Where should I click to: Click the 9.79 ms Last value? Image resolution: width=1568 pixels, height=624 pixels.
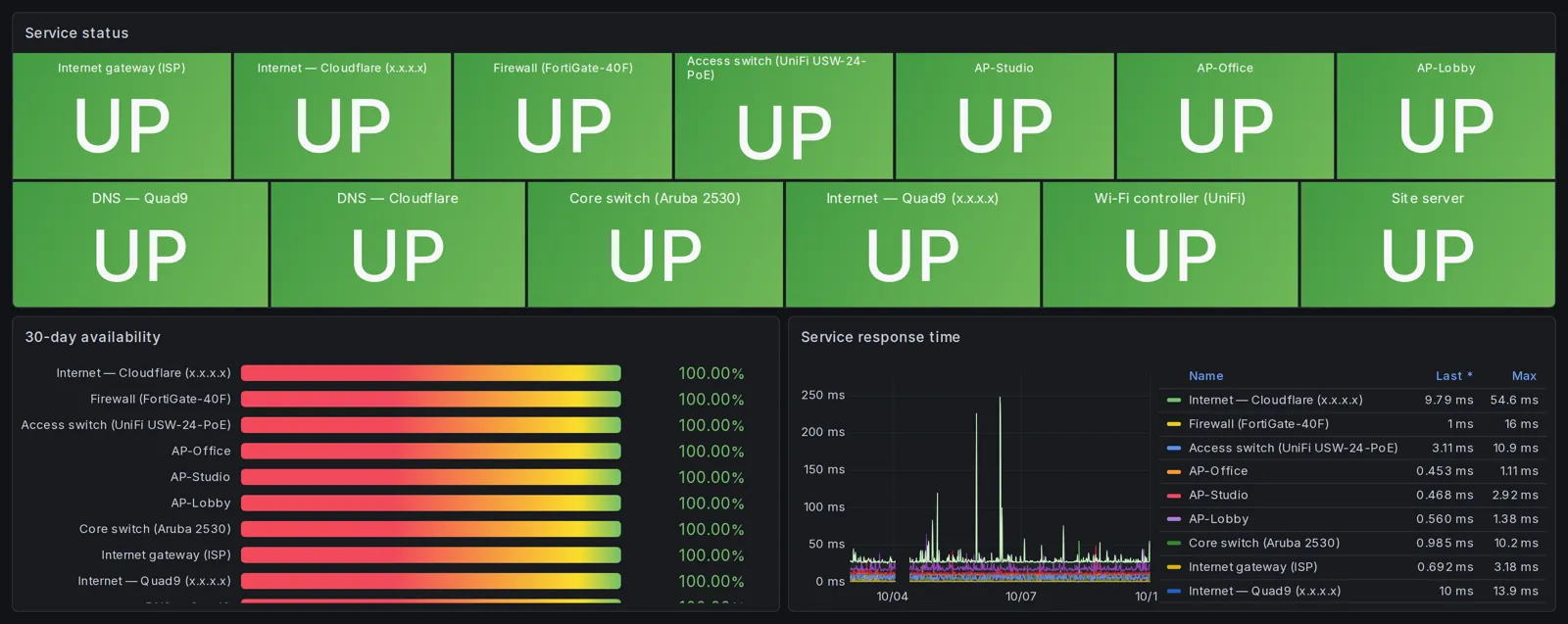pos(1449,400)
